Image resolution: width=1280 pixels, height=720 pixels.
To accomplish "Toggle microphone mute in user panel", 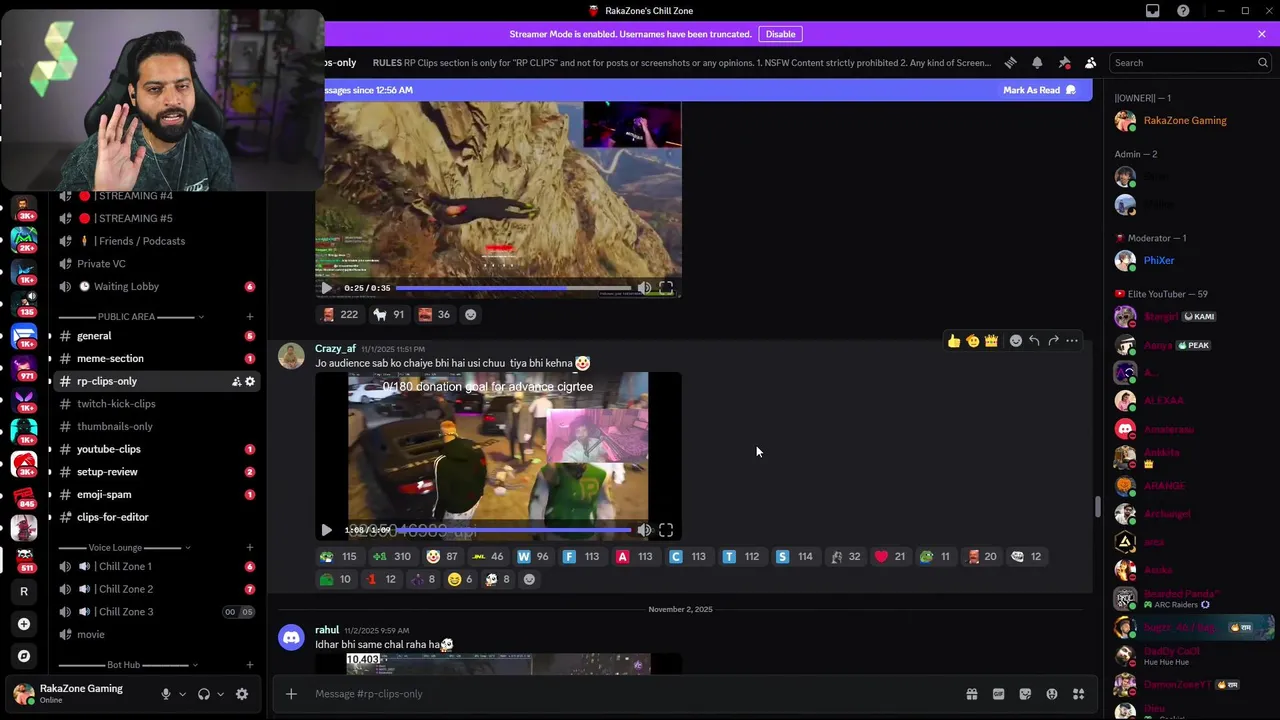I will click(166, 694).
